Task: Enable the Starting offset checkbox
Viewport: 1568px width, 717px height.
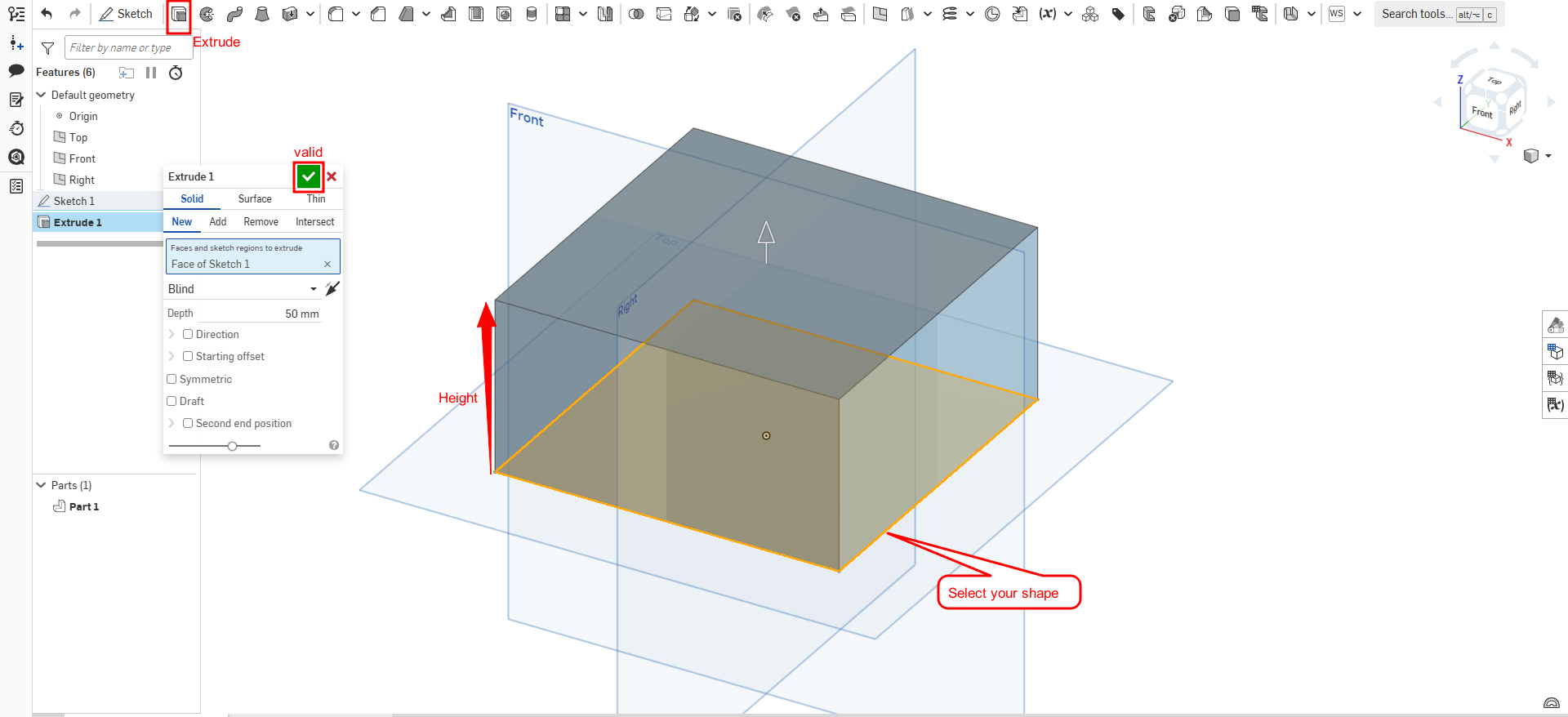Action: tap(188, 356)
